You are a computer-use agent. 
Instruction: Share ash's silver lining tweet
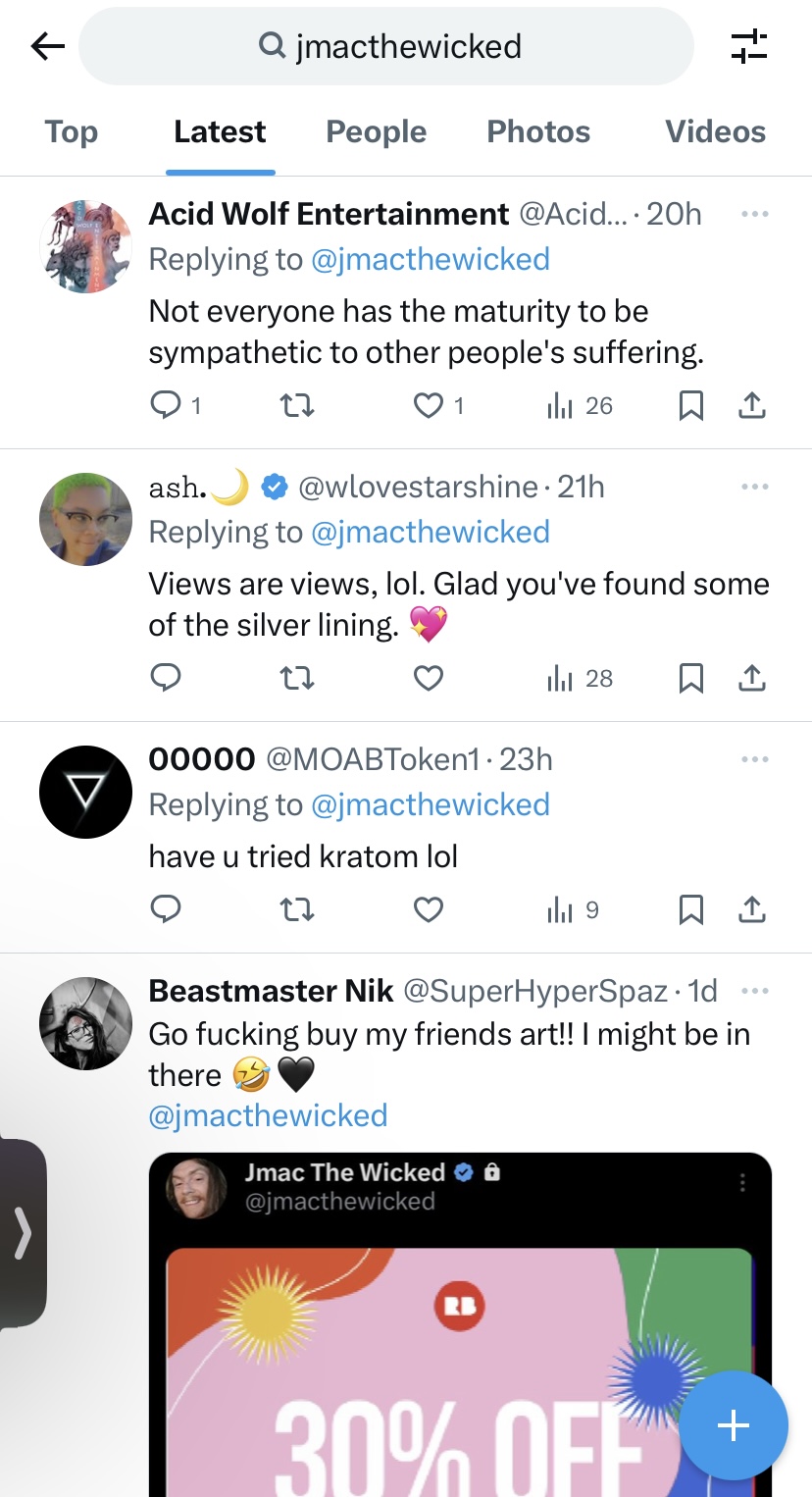[751, 678]
